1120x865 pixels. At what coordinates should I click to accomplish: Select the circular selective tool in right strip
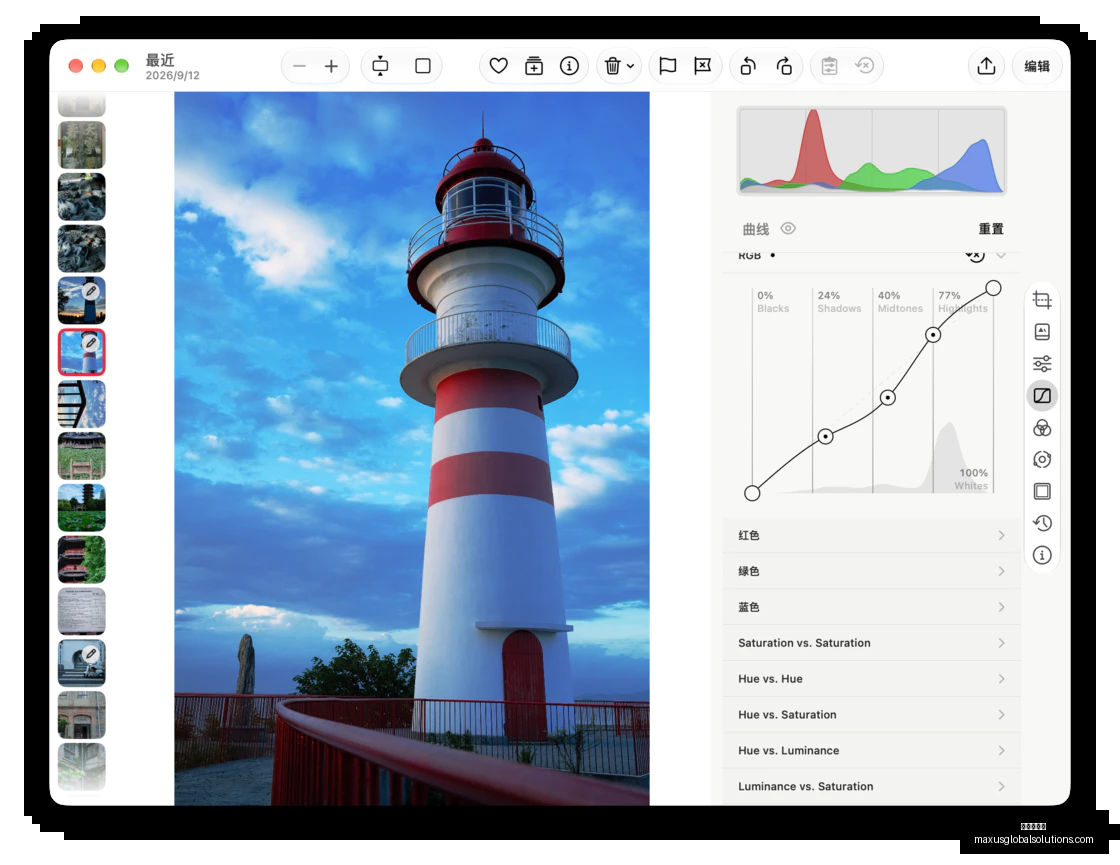[1042, 459]
